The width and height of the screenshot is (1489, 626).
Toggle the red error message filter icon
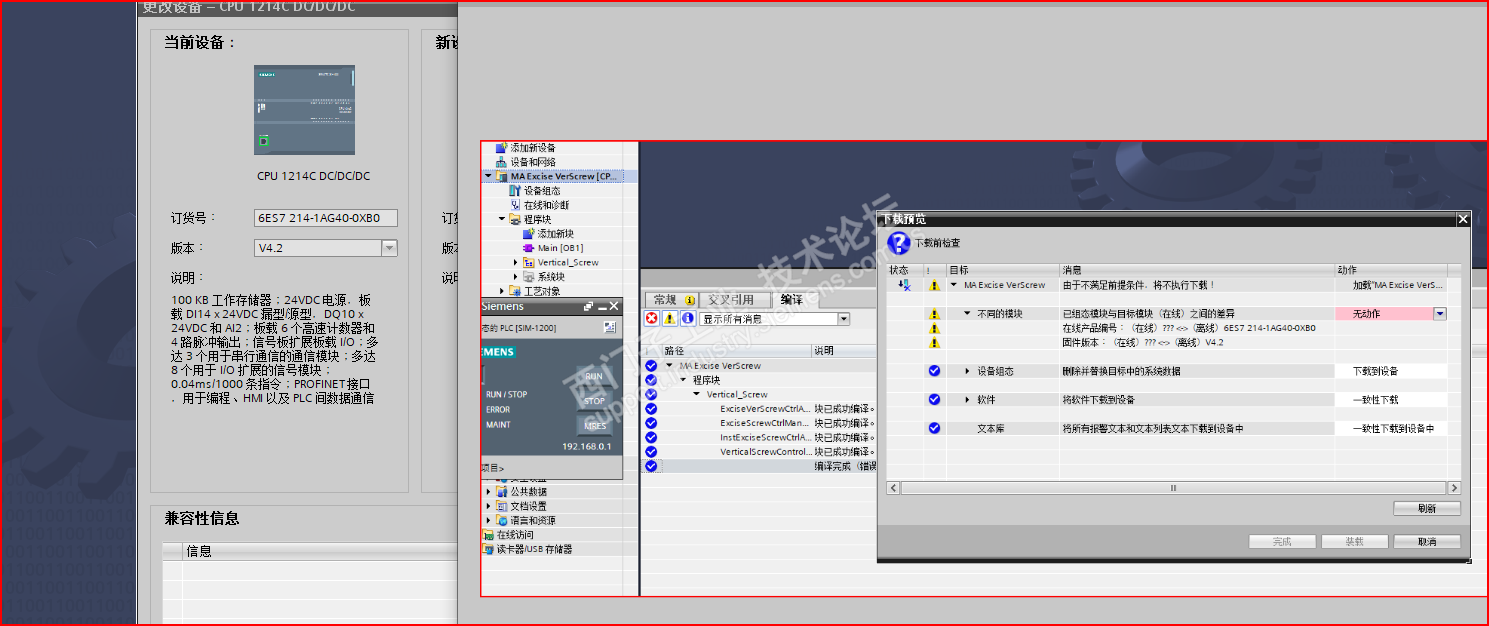[x=652, y=319]
